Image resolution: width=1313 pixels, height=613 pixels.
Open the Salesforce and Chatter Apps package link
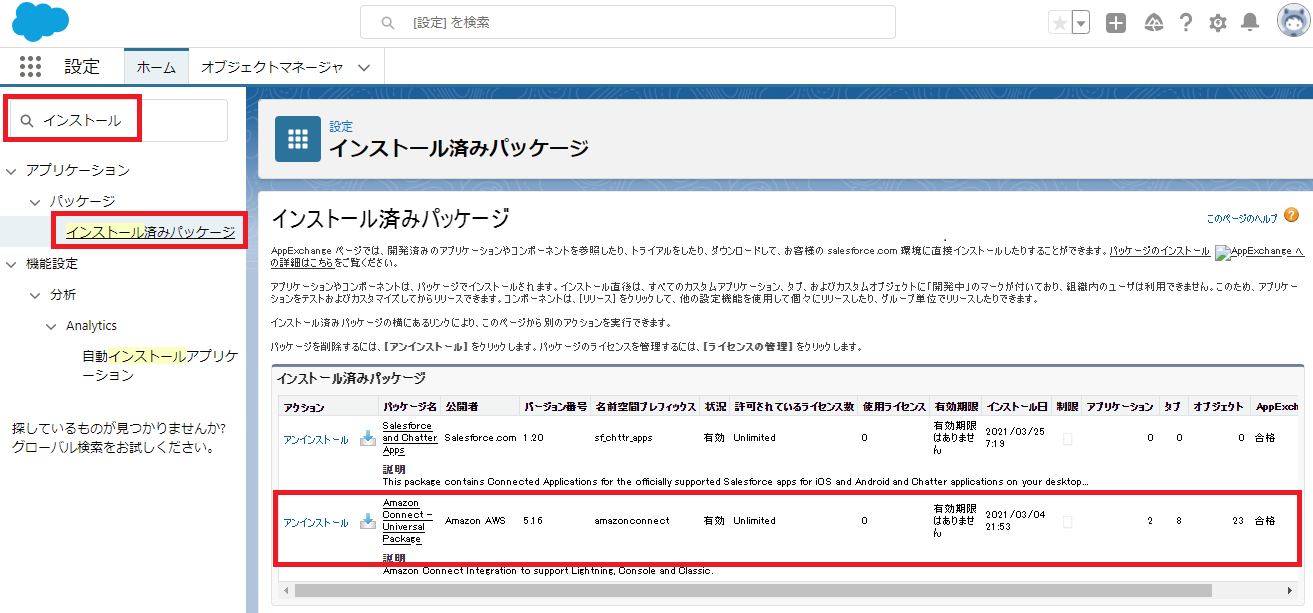pos(409,438)
